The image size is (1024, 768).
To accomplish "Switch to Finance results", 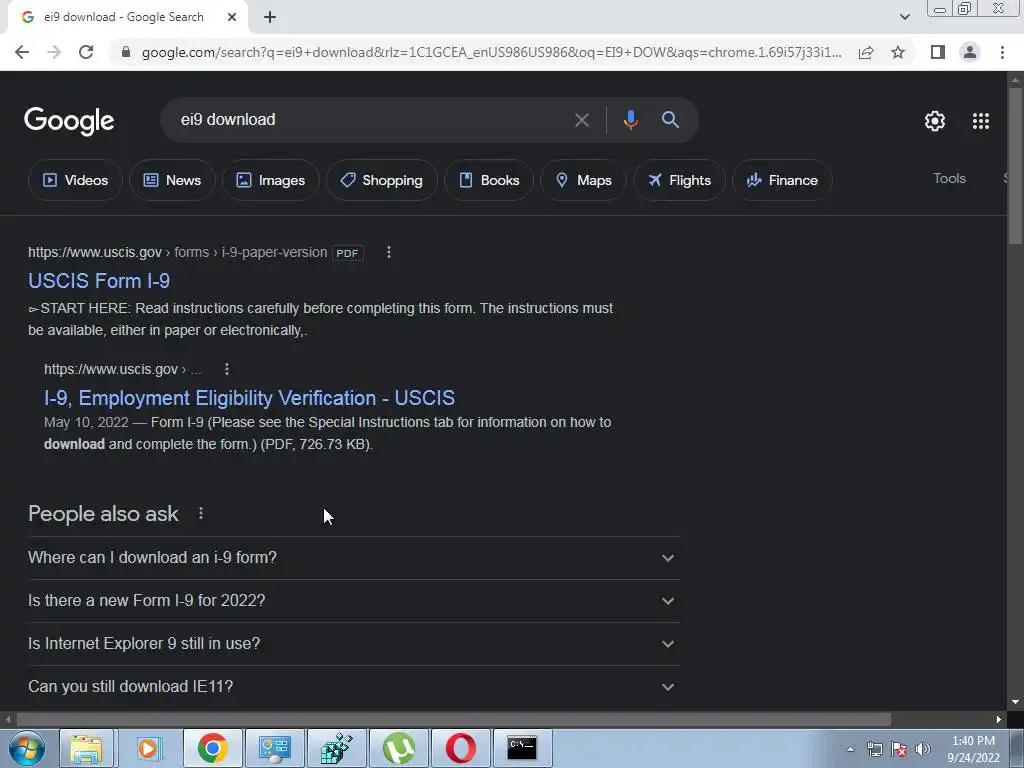I will click(782, 180).
